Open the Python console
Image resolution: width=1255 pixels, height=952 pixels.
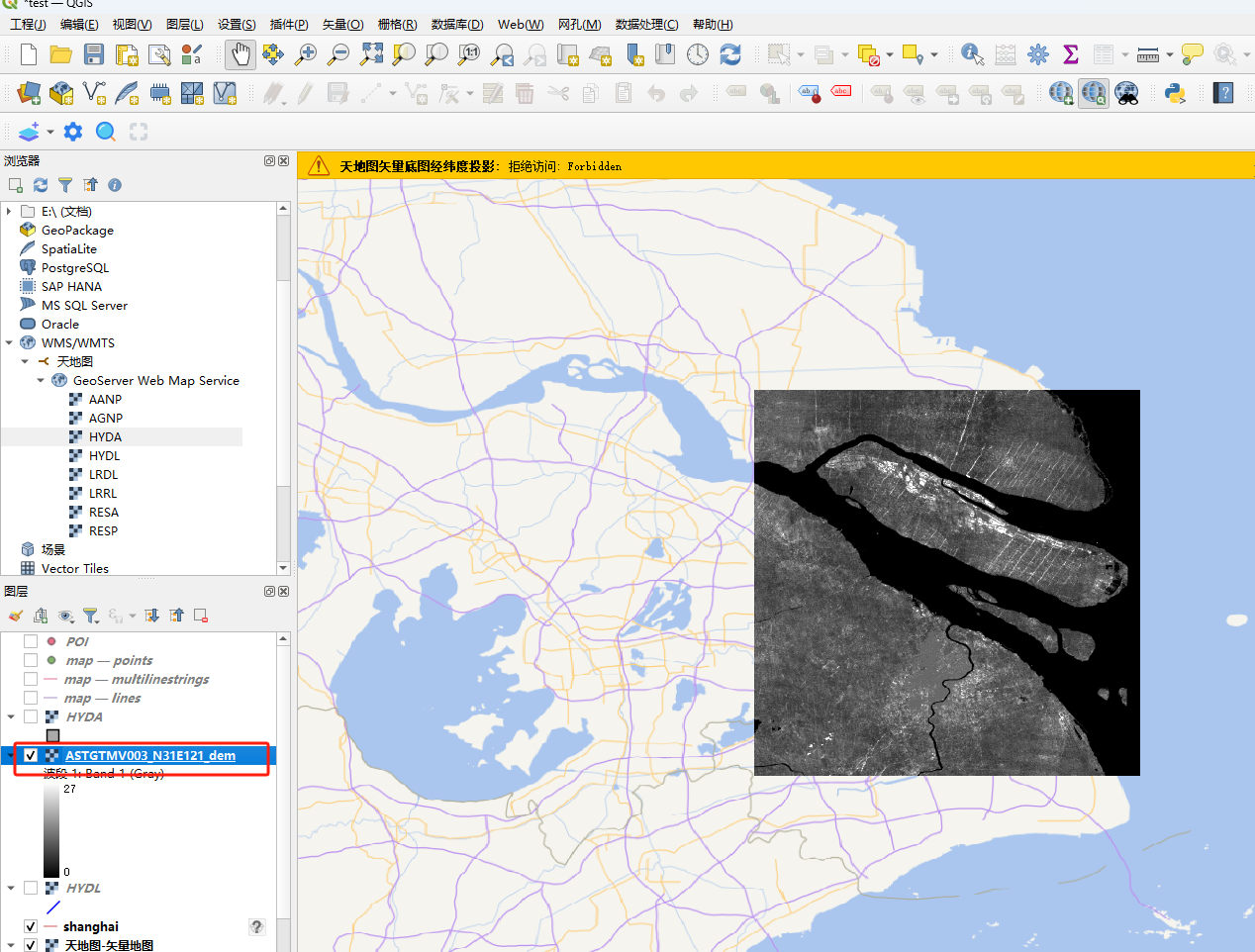click(x=1175, y=93)
